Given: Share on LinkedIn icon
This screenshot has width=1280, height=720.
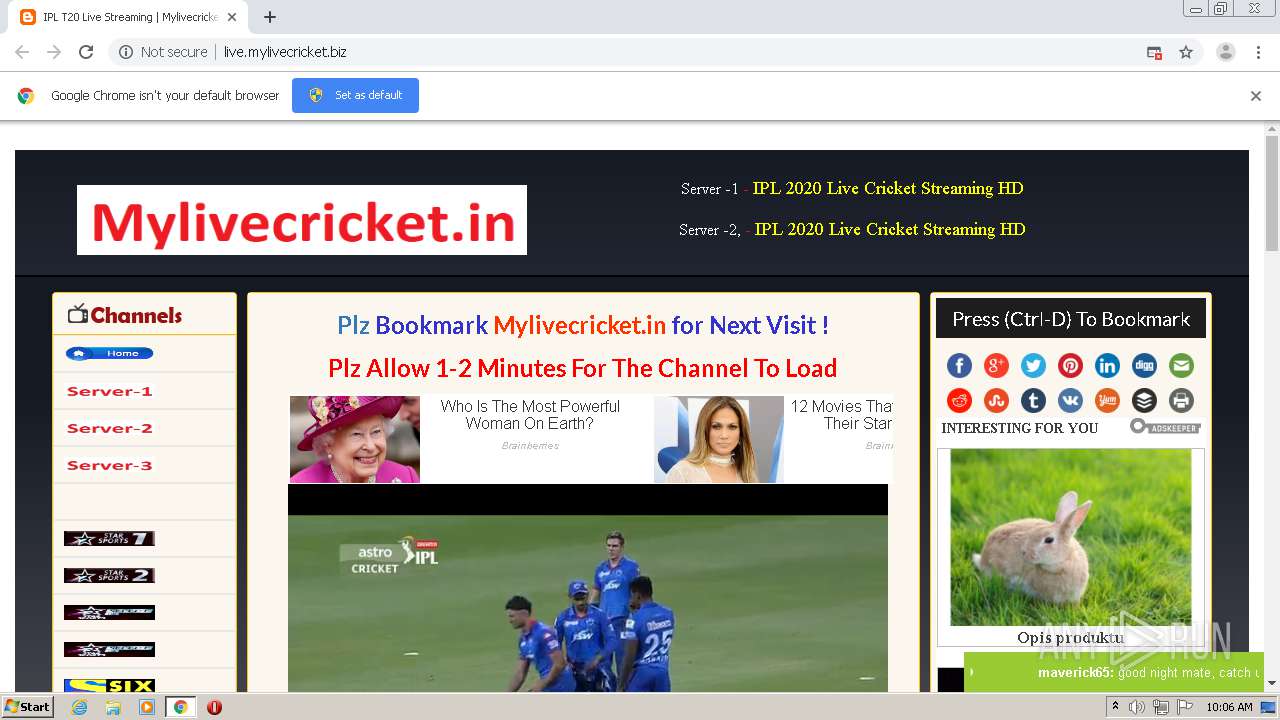Looking at the screenshot, I should click(1107, 366).
